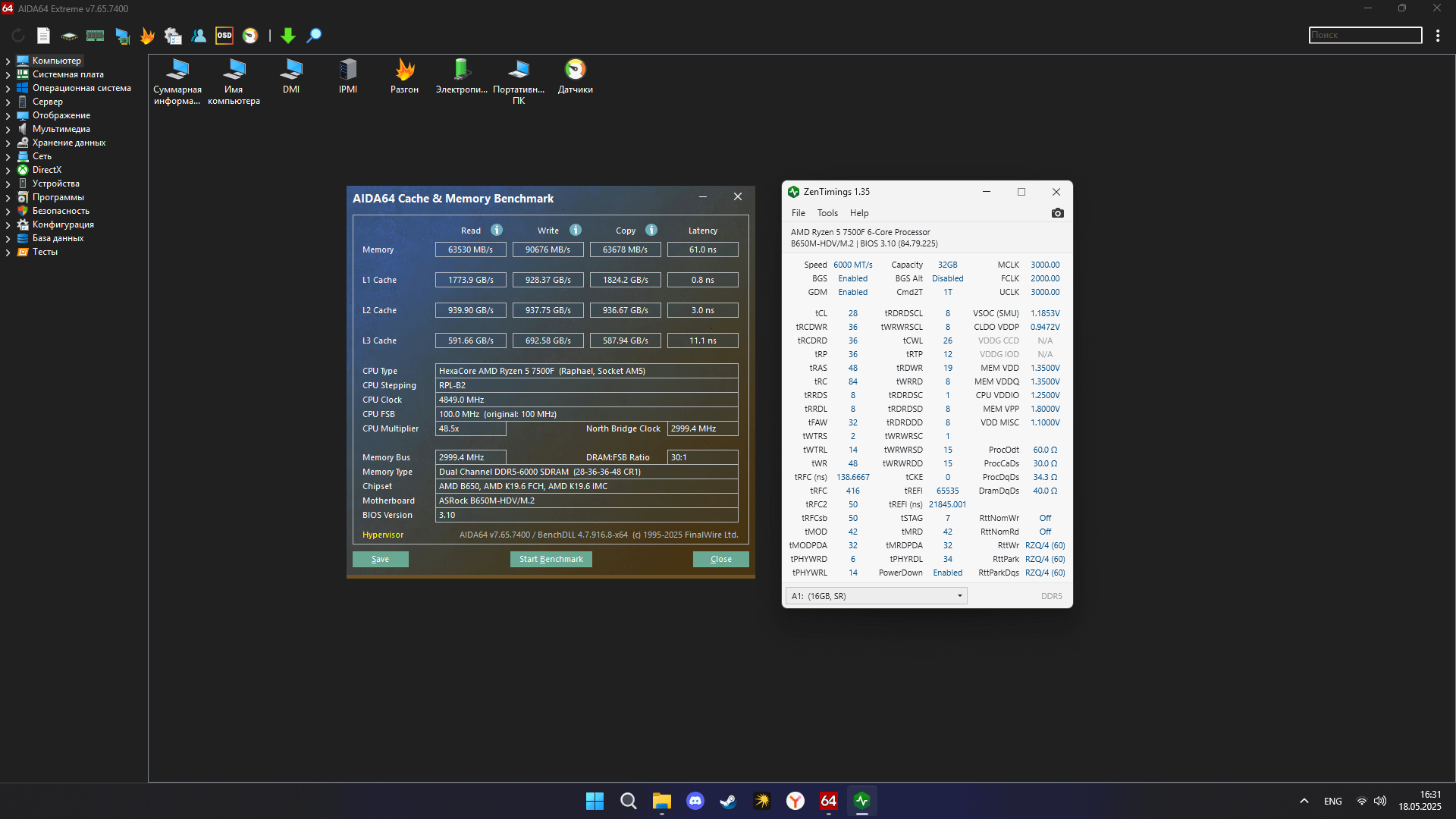This screenshot has height=819, width=1456.
Task: Open the Суммарная информация icon
Action: 177,82
